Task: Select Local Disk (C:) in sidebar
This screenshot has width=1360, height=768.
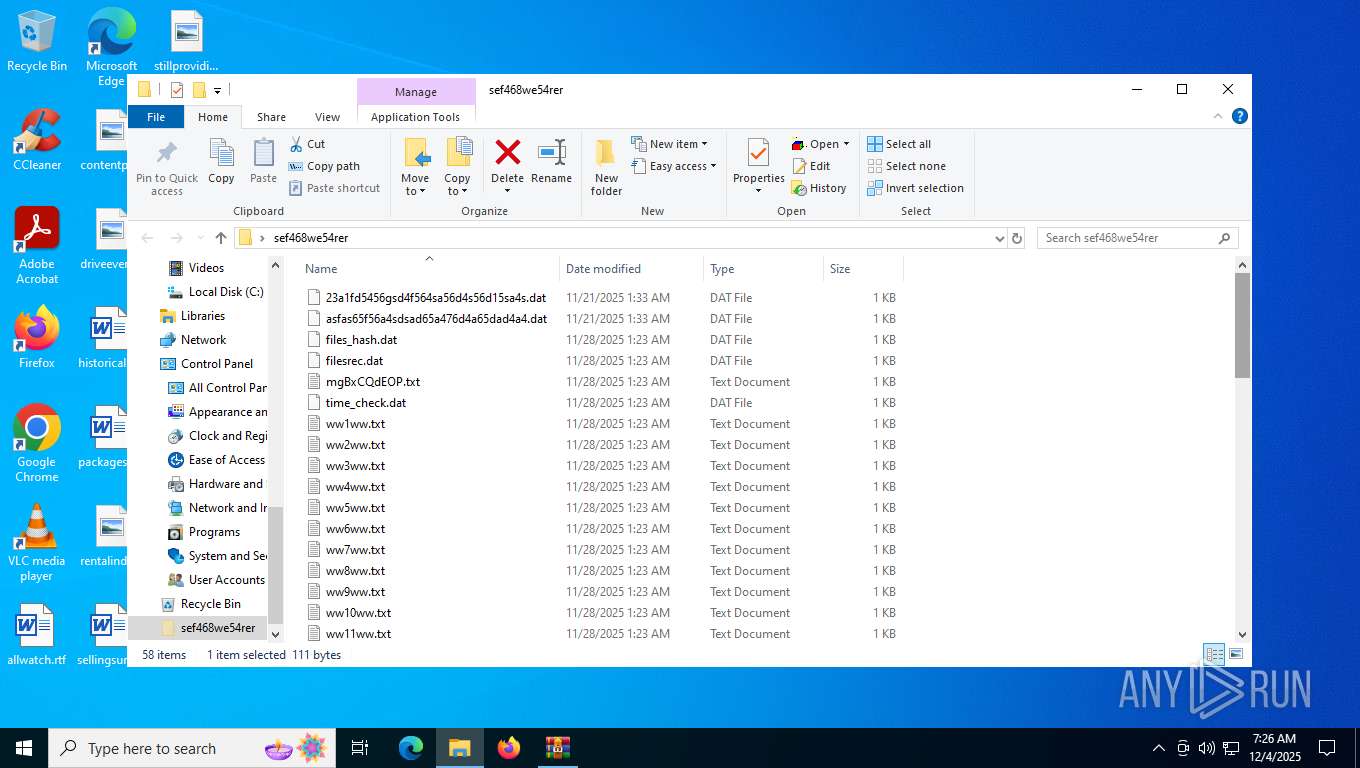Action: pos(226,292)
